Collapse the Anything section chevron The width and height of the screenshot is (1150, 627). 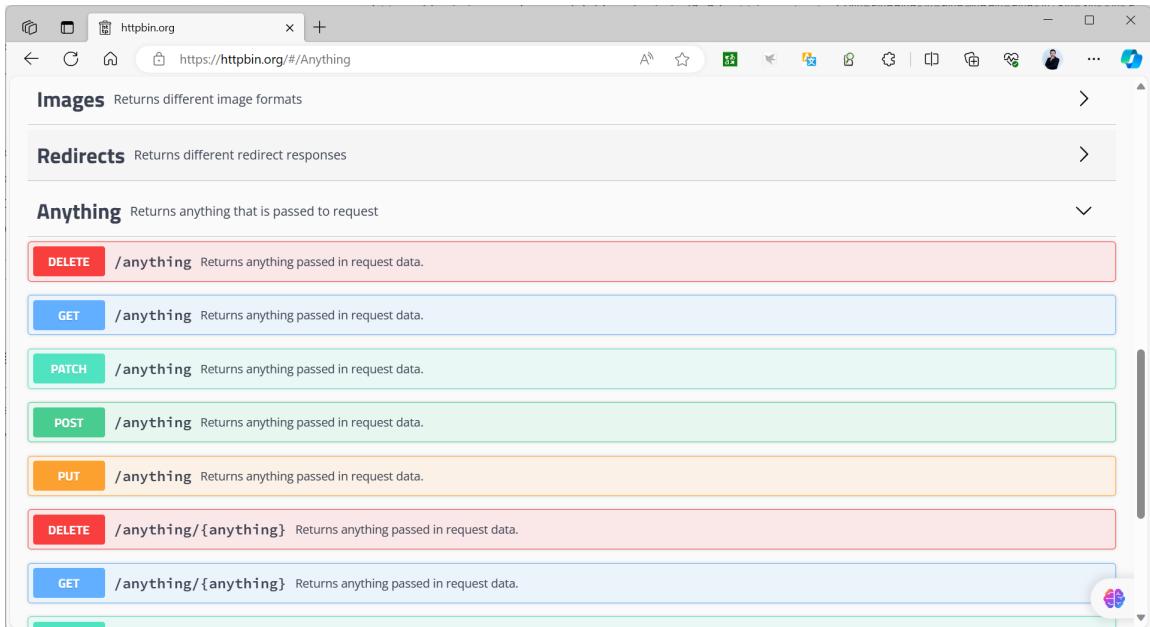[1083, 210]
